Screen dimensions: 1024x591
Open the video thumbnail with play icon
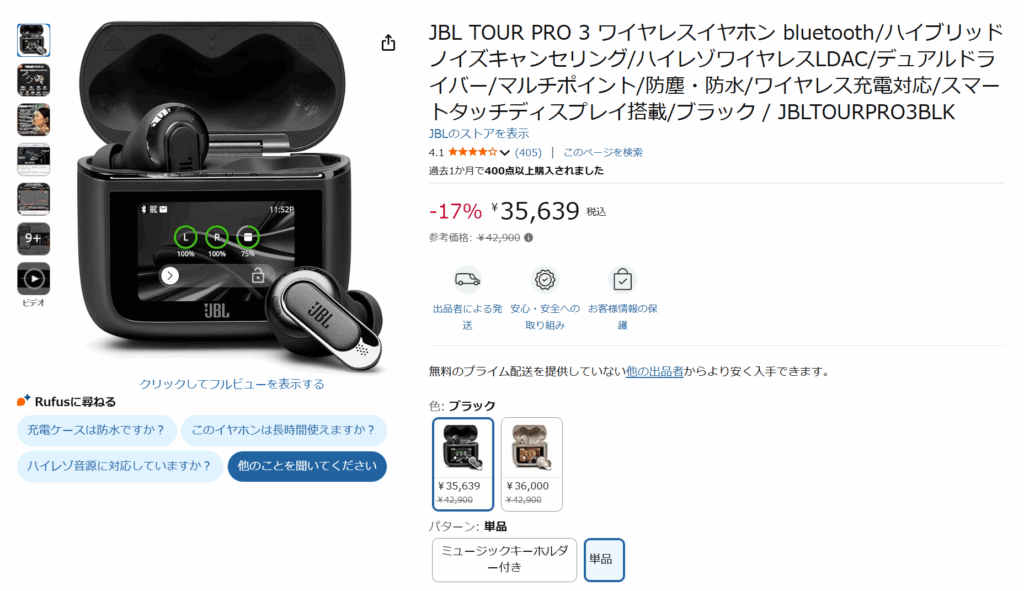pos(33,279)
